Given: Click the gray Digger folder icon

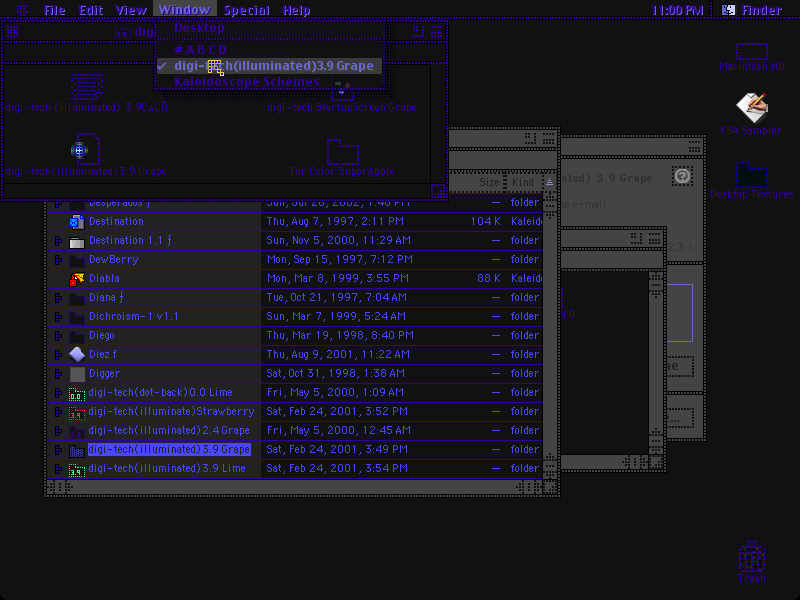Looking at the screenshot, I should (x=77, y=374).
